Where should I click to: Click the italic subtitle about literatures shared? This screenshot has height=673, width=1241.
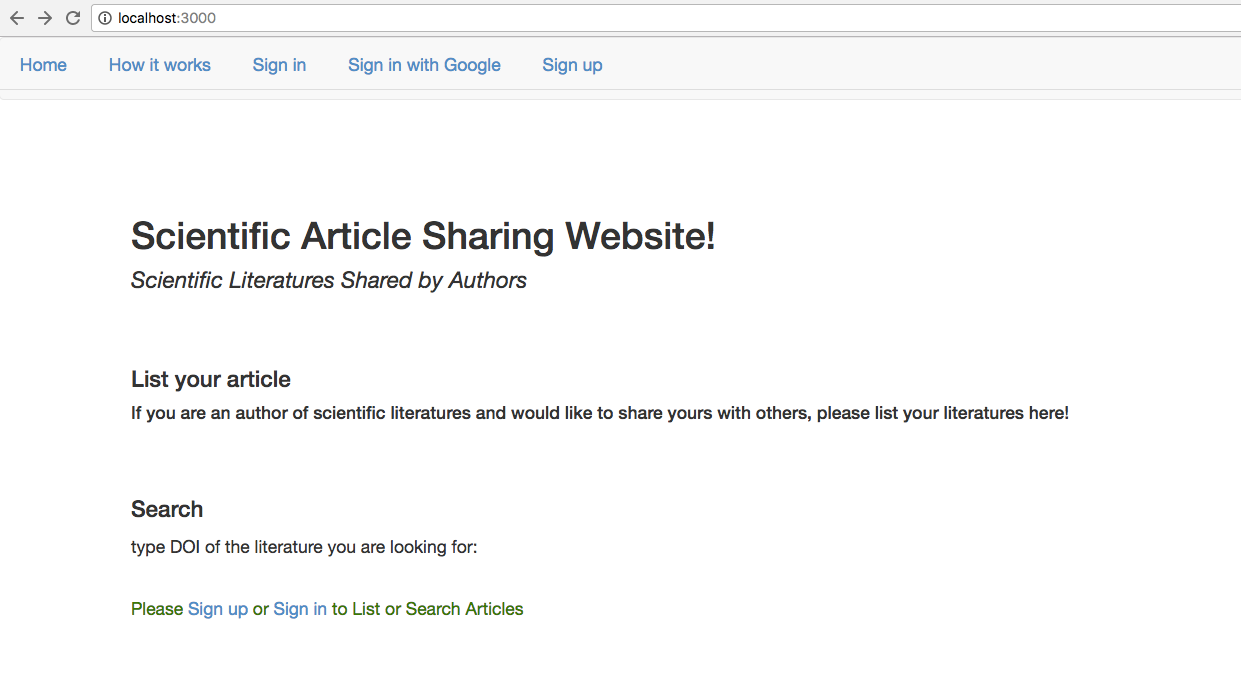point(328,280)
